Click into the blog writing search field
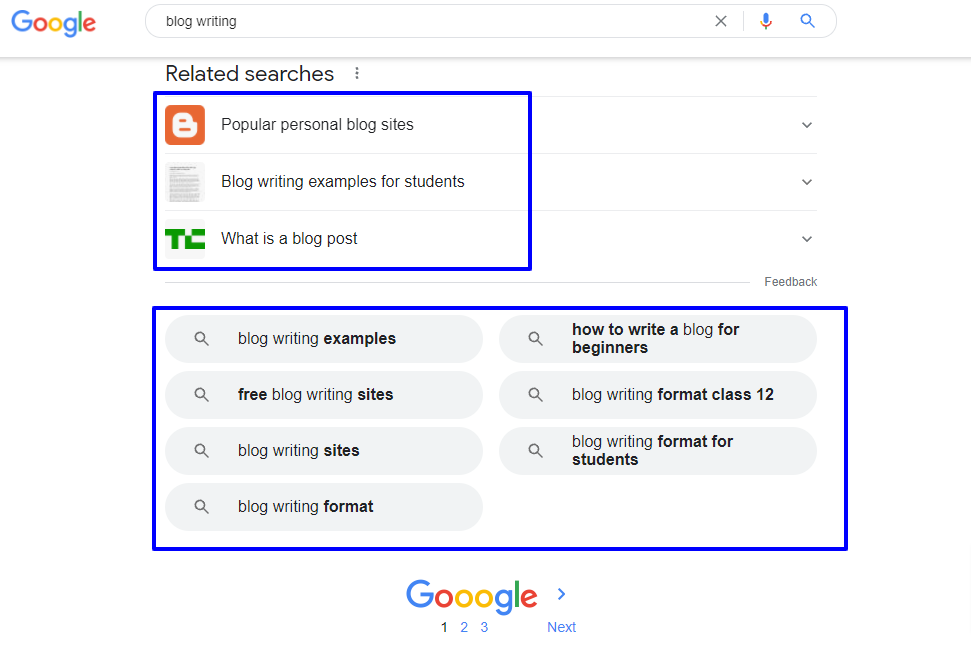This screenshot has width=971, height=652. coord(430,21)
